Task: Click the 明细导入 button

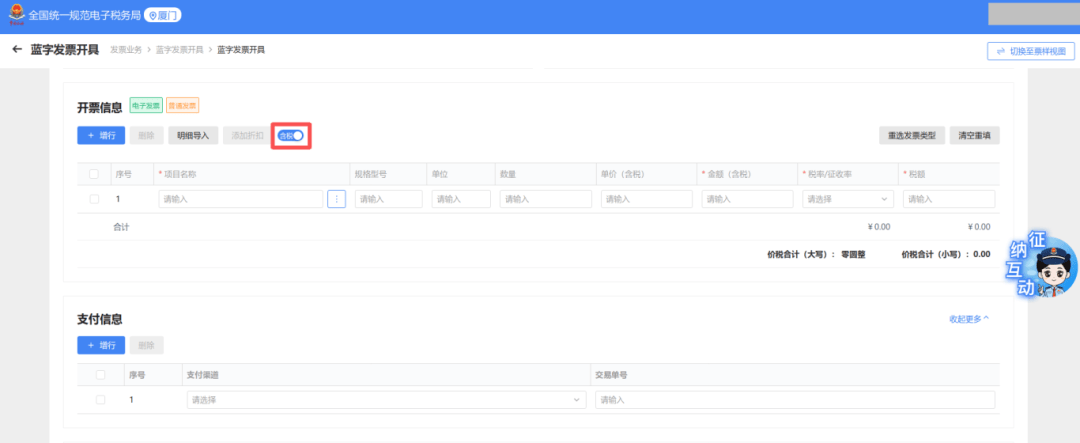Action: tap(193, 135)
